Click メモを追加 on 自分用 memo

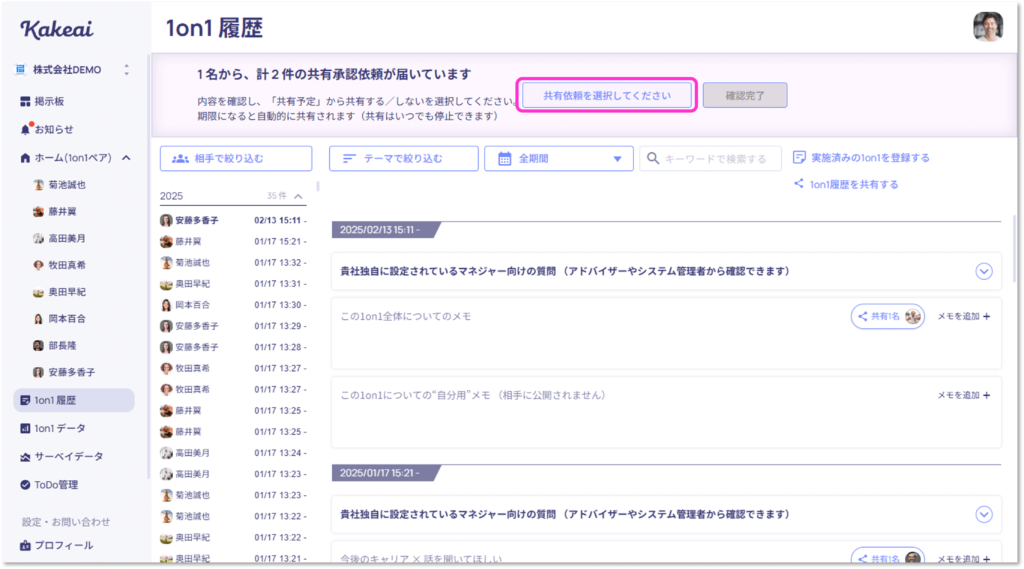tap(964, 395)
